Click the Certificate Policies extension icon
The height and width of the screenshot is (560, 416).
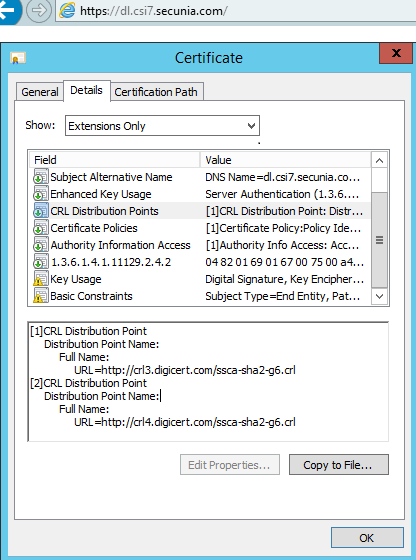tap(41, 228)
